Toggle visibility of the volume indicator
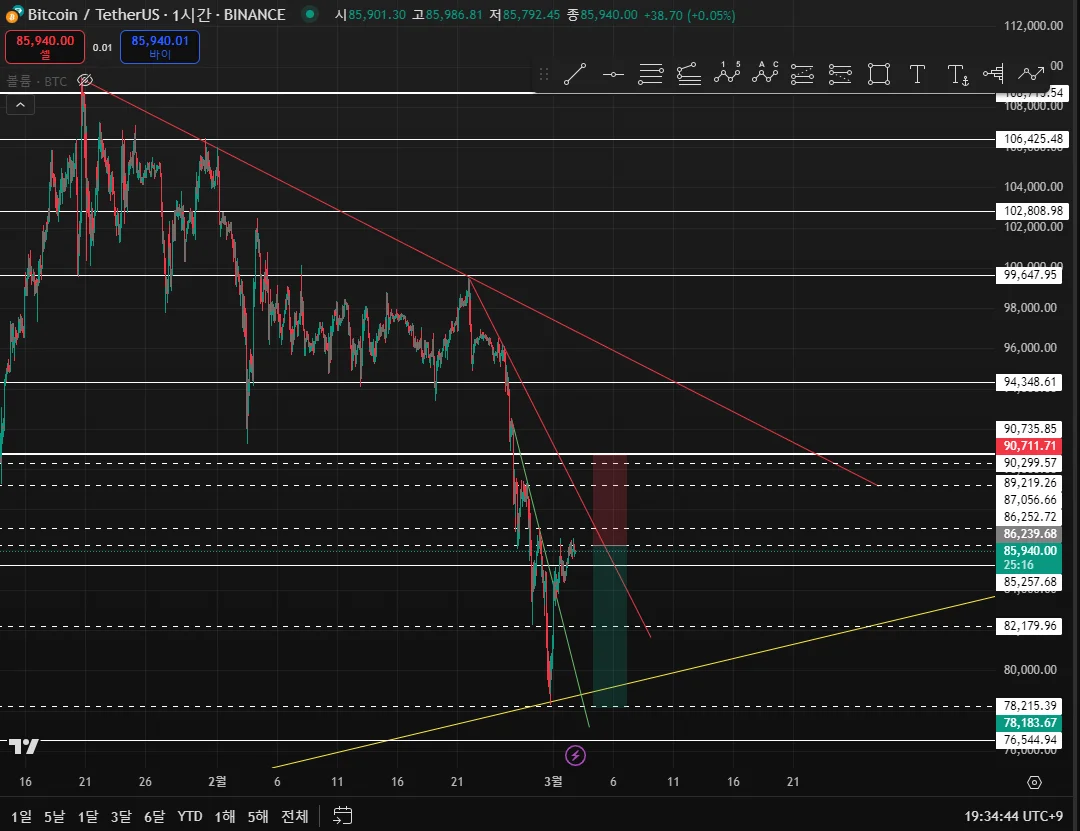This screenshot has height=831, width=1080. tap(85, 81)
